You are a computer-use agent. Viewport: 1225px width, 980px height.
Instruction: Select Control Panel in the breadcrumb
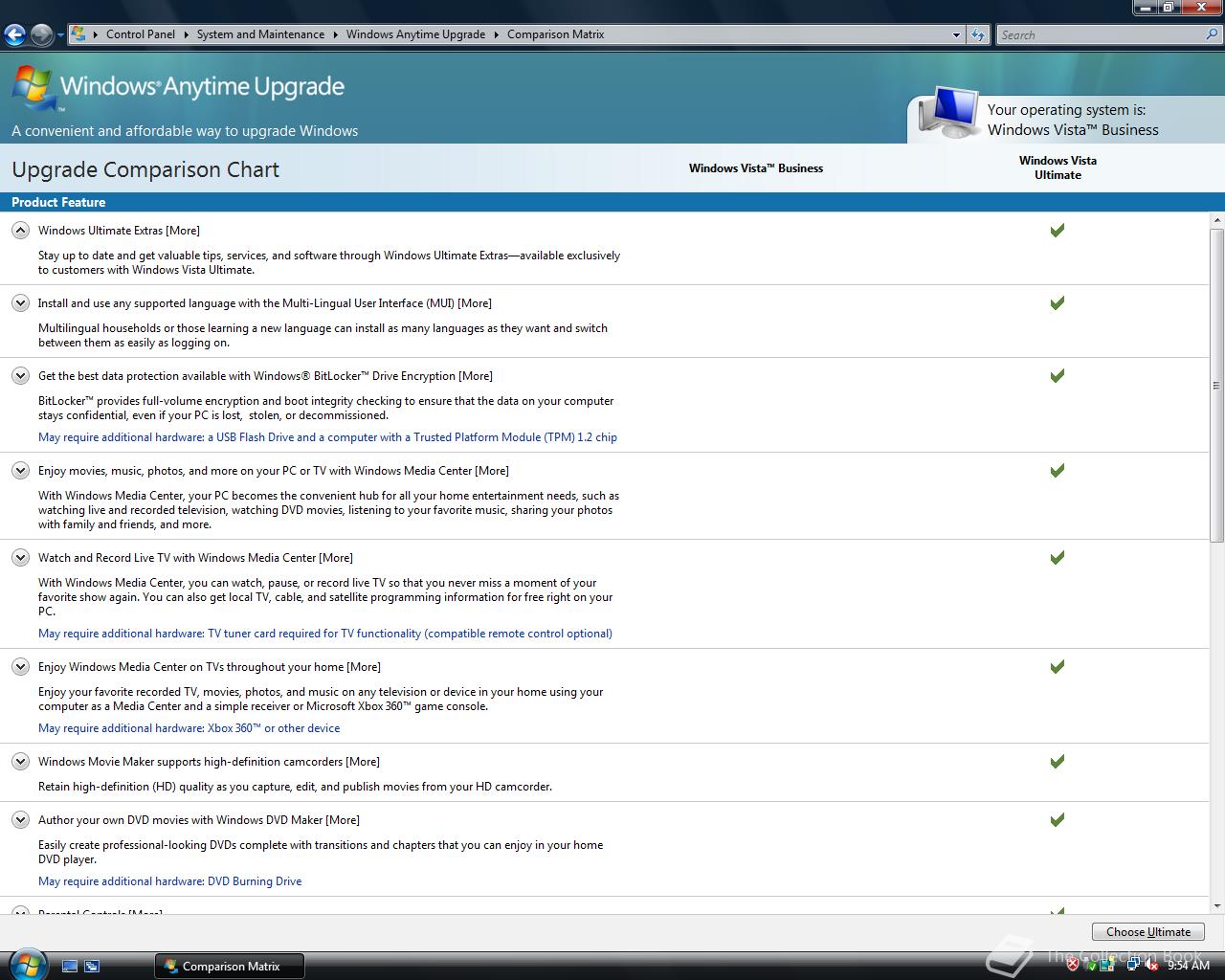[141, 34]
